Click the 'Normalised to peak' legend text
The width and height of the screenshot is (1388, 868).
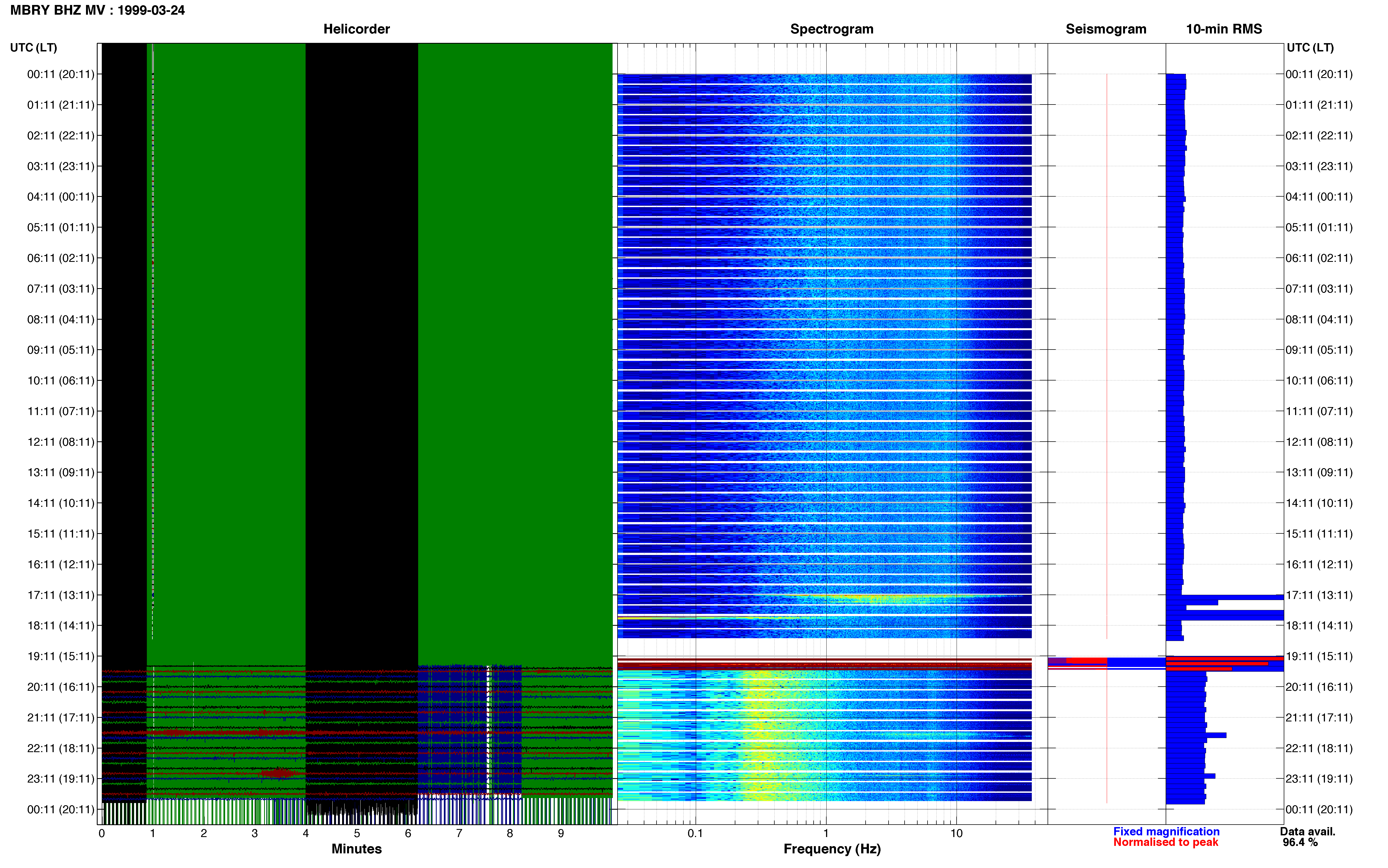[x=1165, y=842]
